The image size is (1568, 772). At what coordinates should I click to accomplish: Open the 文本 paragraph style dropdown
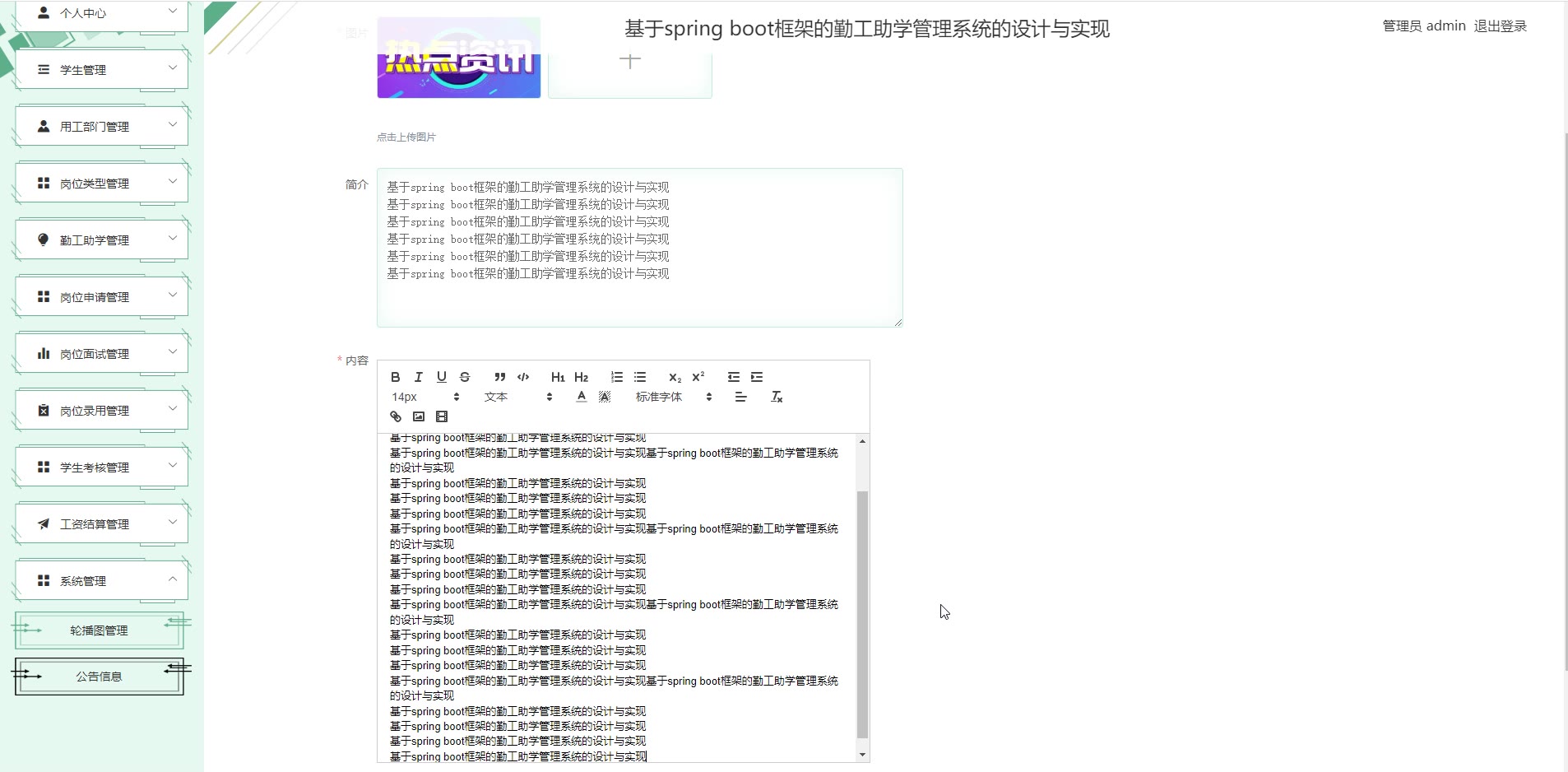(x=518, y=397)
